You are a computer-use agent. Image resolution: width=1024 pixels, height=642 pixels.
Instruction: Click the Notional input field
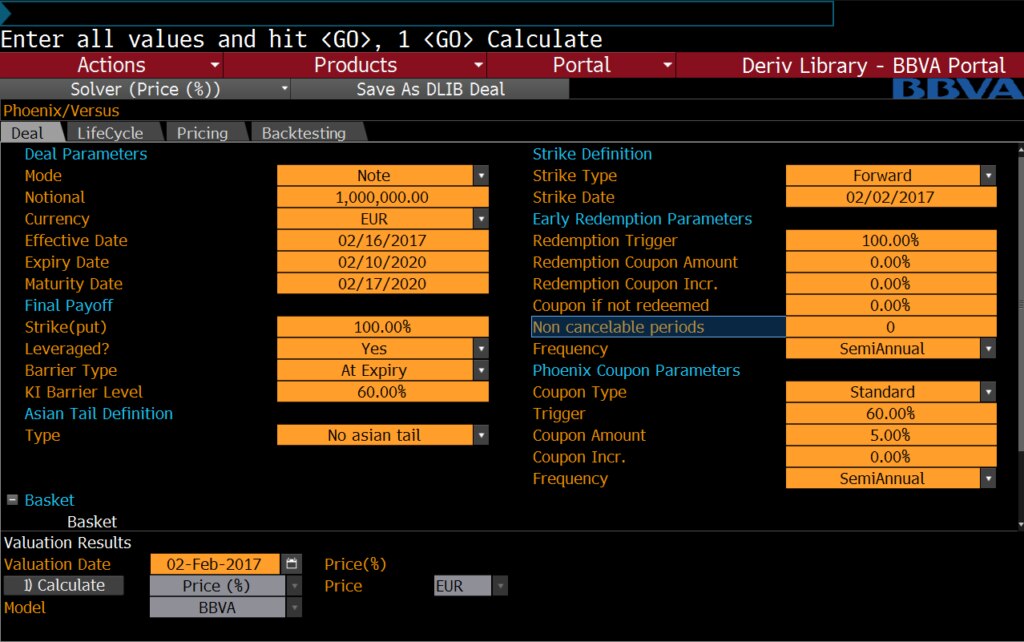[383, 197]
